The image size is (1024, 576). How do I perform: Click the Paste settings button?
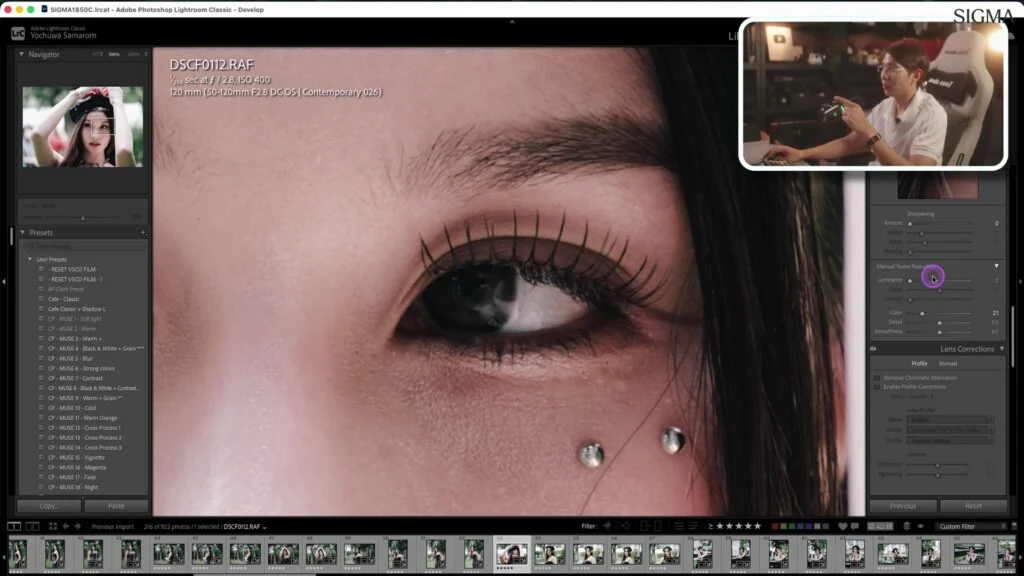(116, 506)
